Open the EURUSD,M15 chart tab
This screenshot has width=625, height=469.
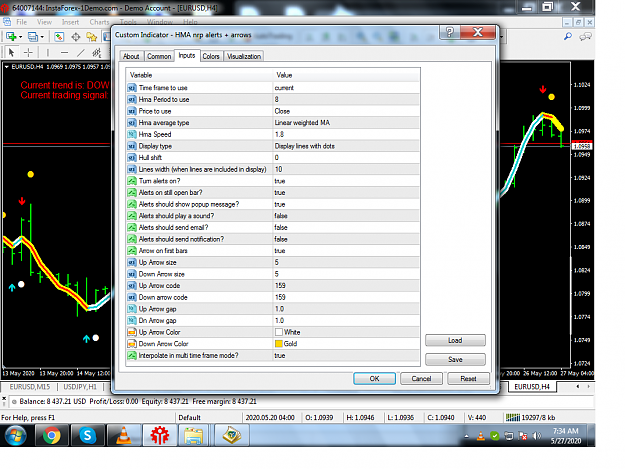[x=30, y=387]
